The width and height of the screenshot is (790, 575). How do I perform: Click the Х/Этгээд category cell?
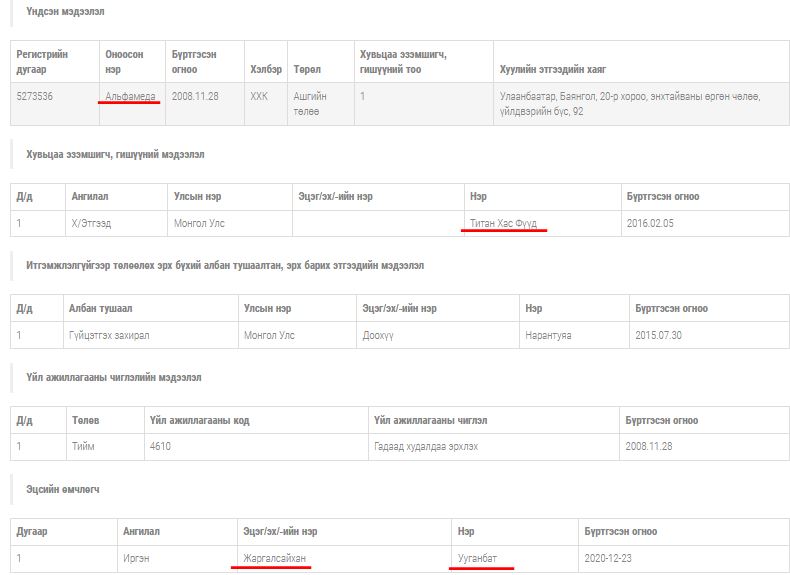[89, 223]
